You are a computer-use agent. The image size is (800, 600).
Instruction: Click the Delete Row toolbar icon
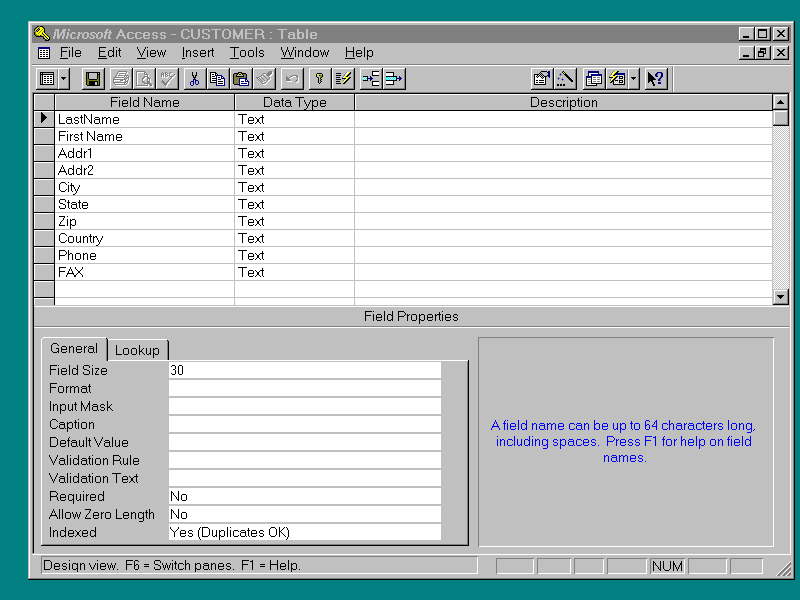point(394,78)
